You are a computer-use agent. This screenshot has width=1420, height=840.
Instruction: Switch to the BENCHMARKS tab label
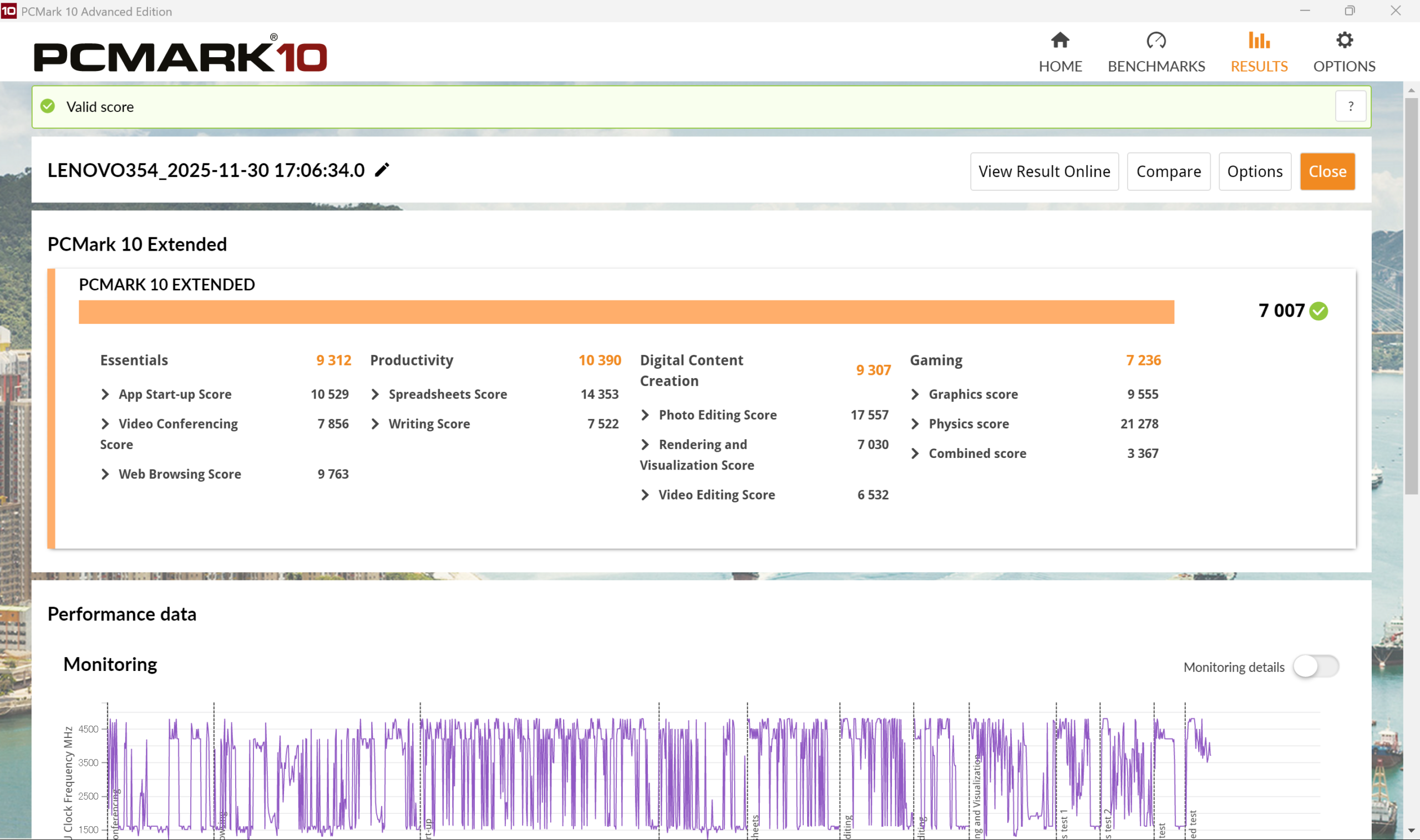click(1155, 66)
